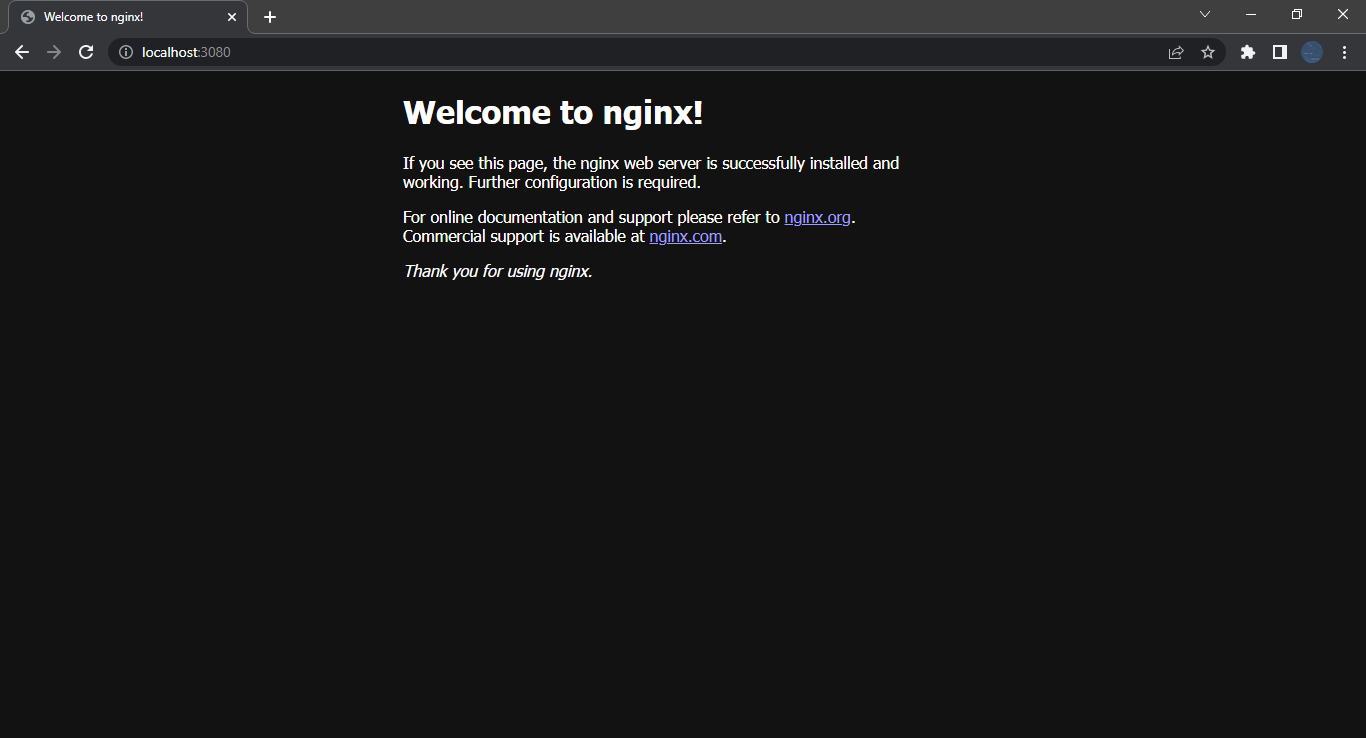Bookmark this tab with the star icon
This screenshot has height=738, width=1366.
click(x=1208, y=52)
